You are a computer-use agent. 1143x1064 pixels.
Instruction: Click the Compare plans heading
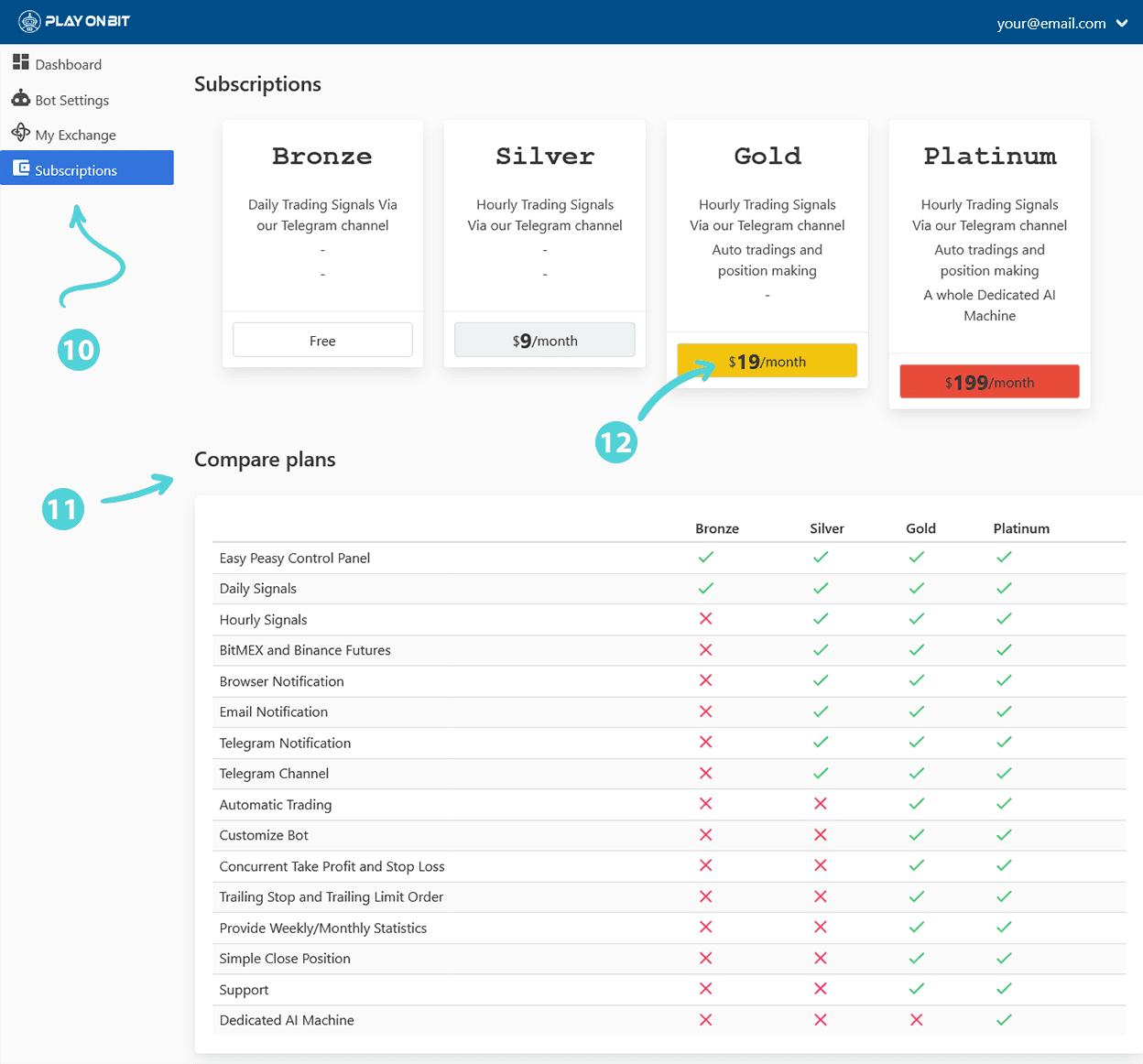tap(265, 460)
